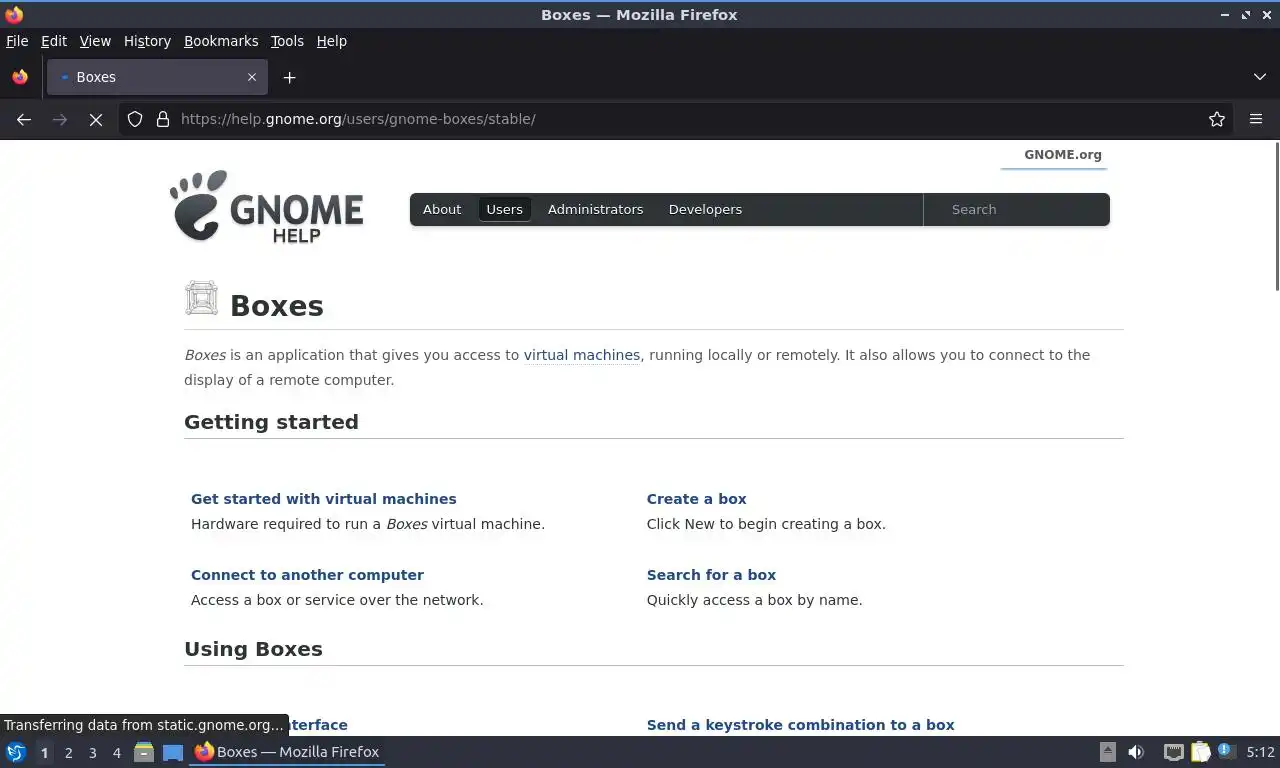This screenshot has height=768, width=1280.
Task: Open Get started with virtual machines
Action: coord(324,499)
